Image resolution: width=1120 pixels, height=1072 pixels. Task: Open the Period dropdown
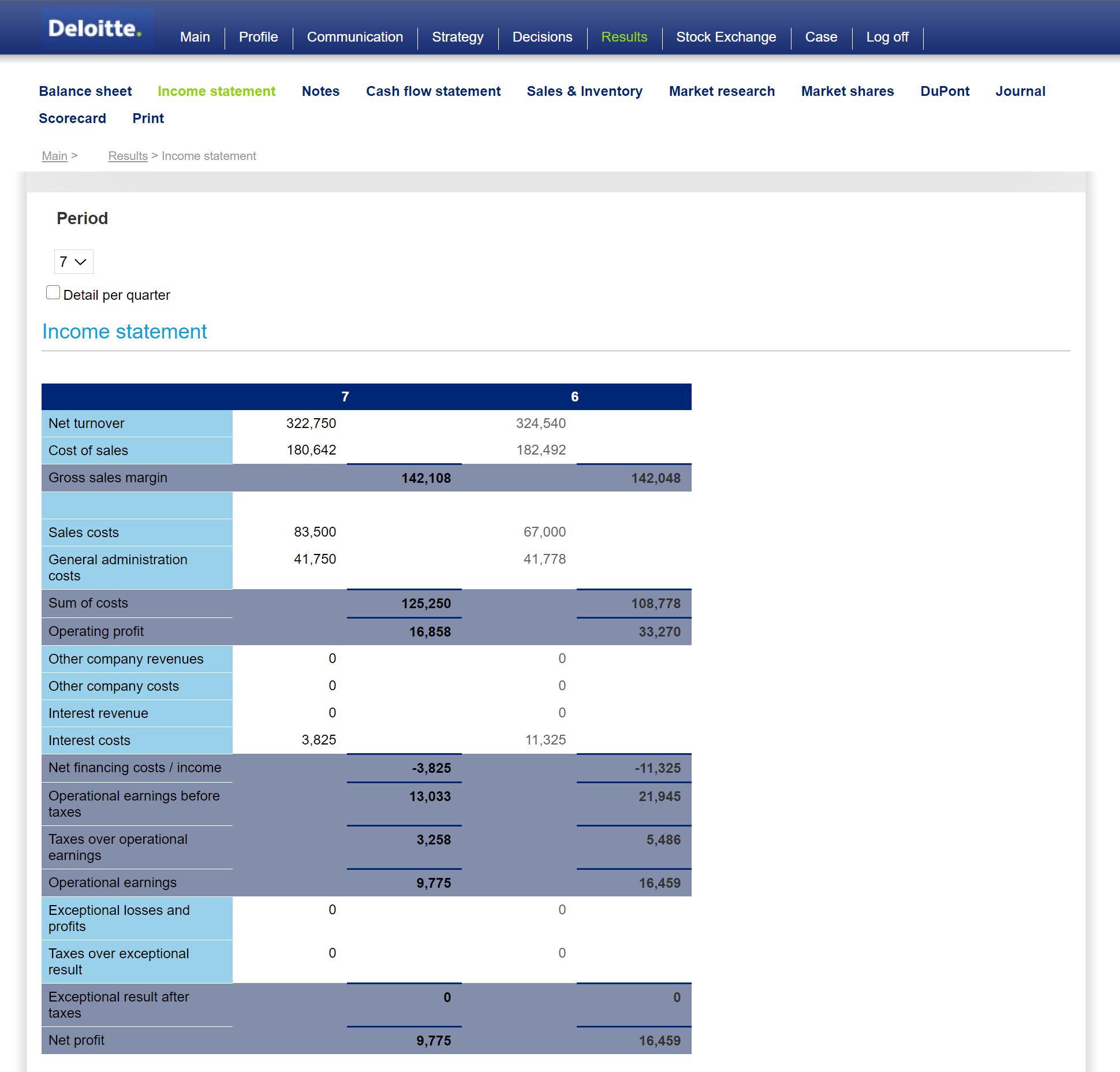click(73, 262)
